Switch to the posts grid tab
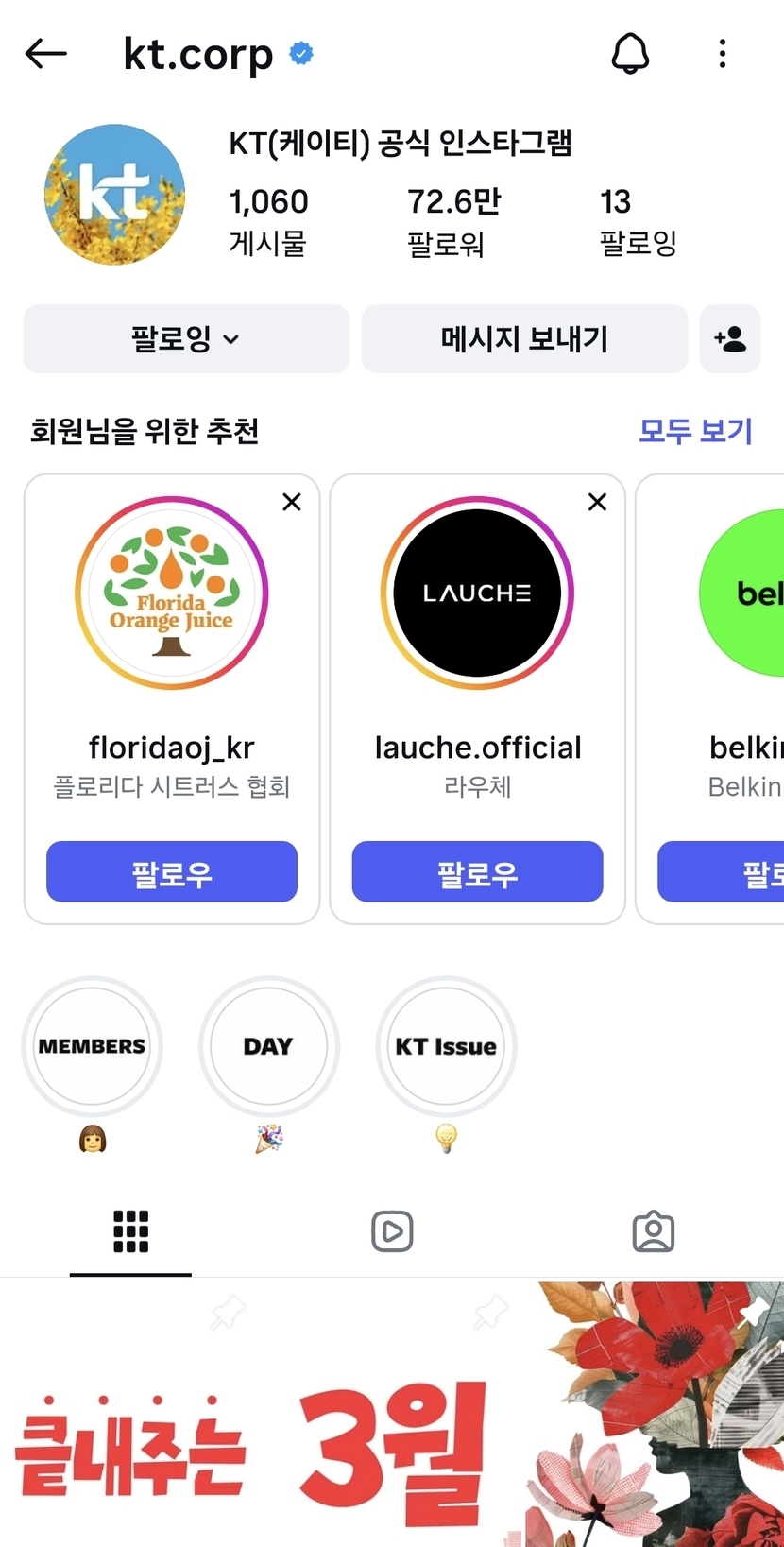This screenshot has height=1547, width=784. (130, 1231)
